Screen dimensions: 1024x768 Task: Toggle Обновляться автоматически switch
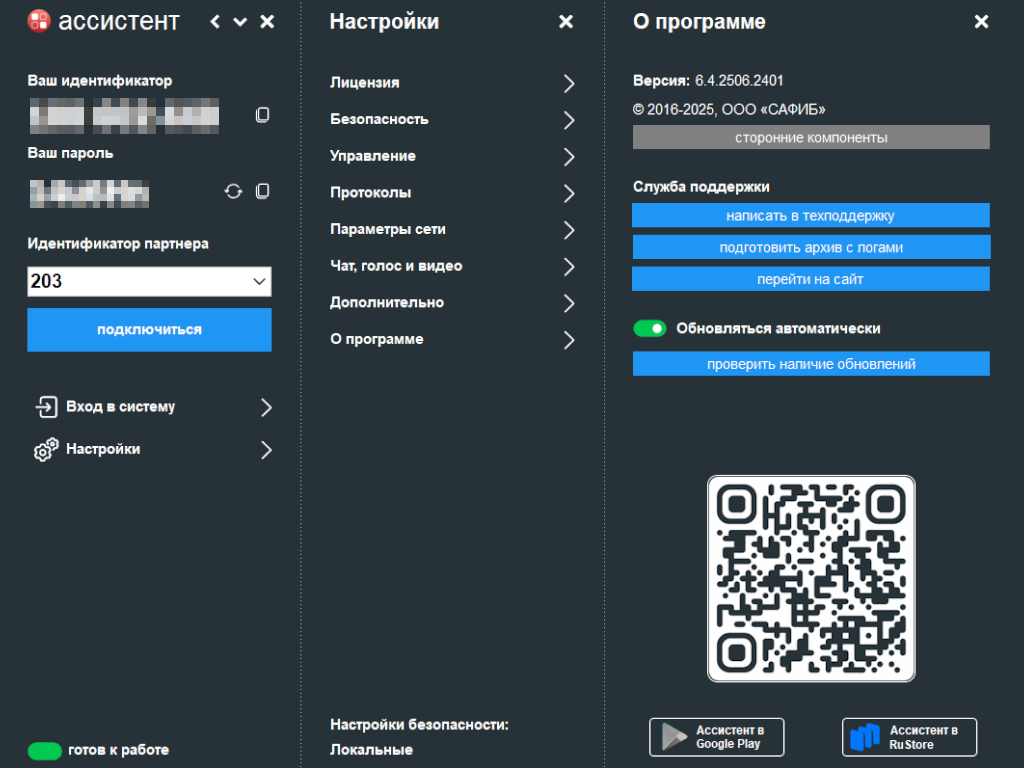tap(649, 328)
